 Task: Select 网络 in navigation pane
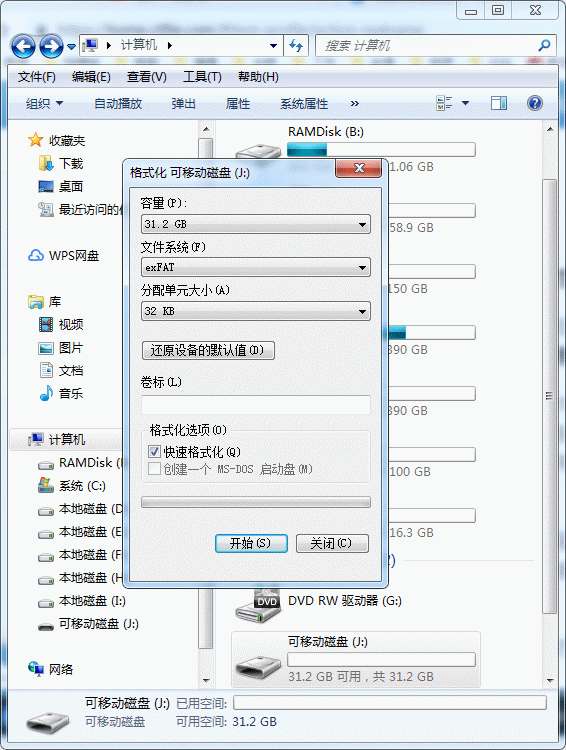pyautogui.click(x=51, y=669)
